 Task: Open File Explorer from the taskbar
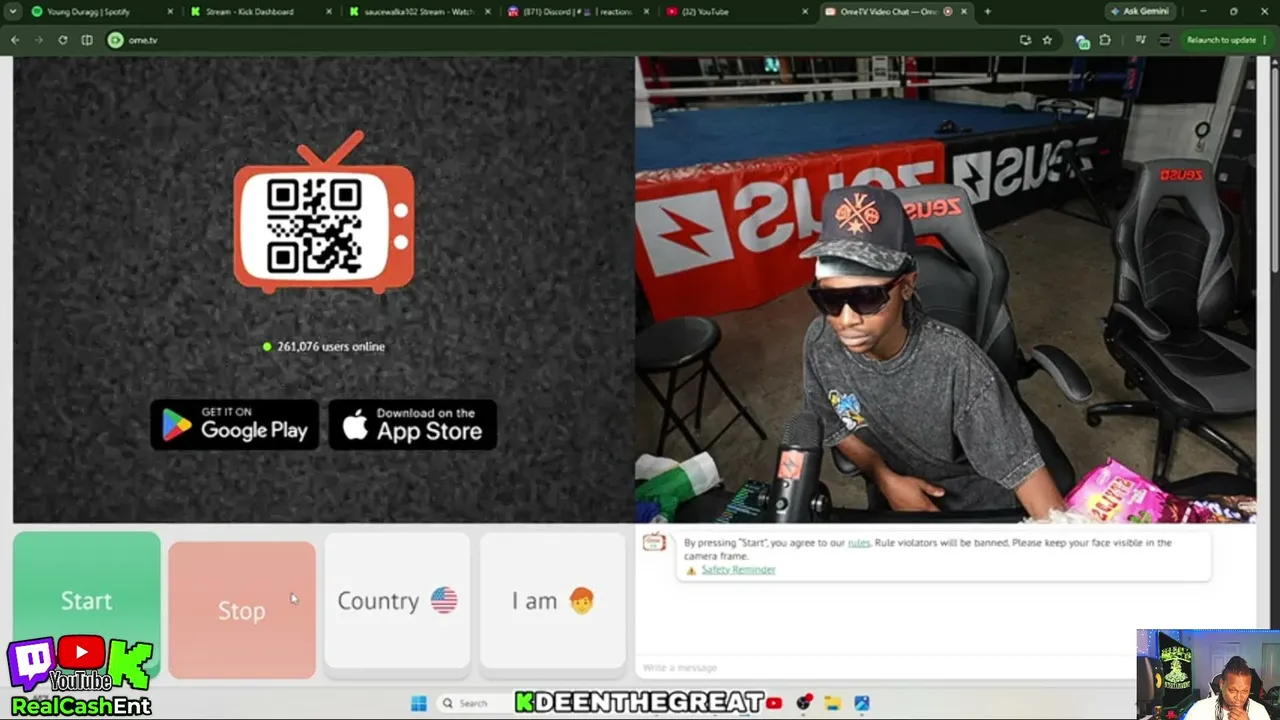click(832, 703)
